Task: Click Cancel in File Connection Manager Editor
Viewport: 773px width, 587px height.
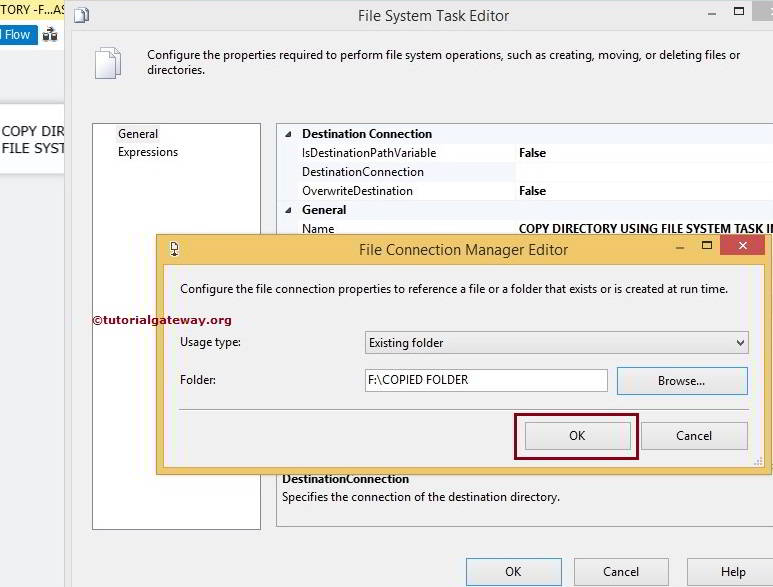Action: [x=694, y=436]
